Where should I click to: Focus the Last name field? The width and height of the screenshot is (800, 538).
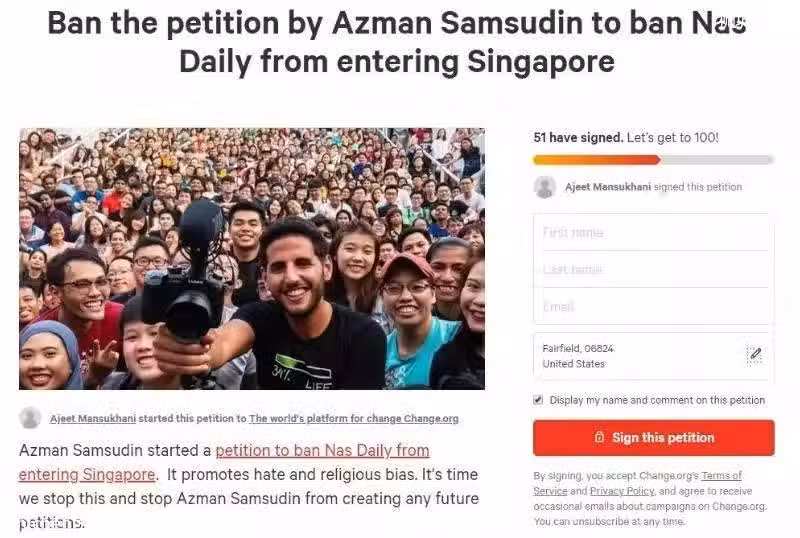[x=655, y=270]
